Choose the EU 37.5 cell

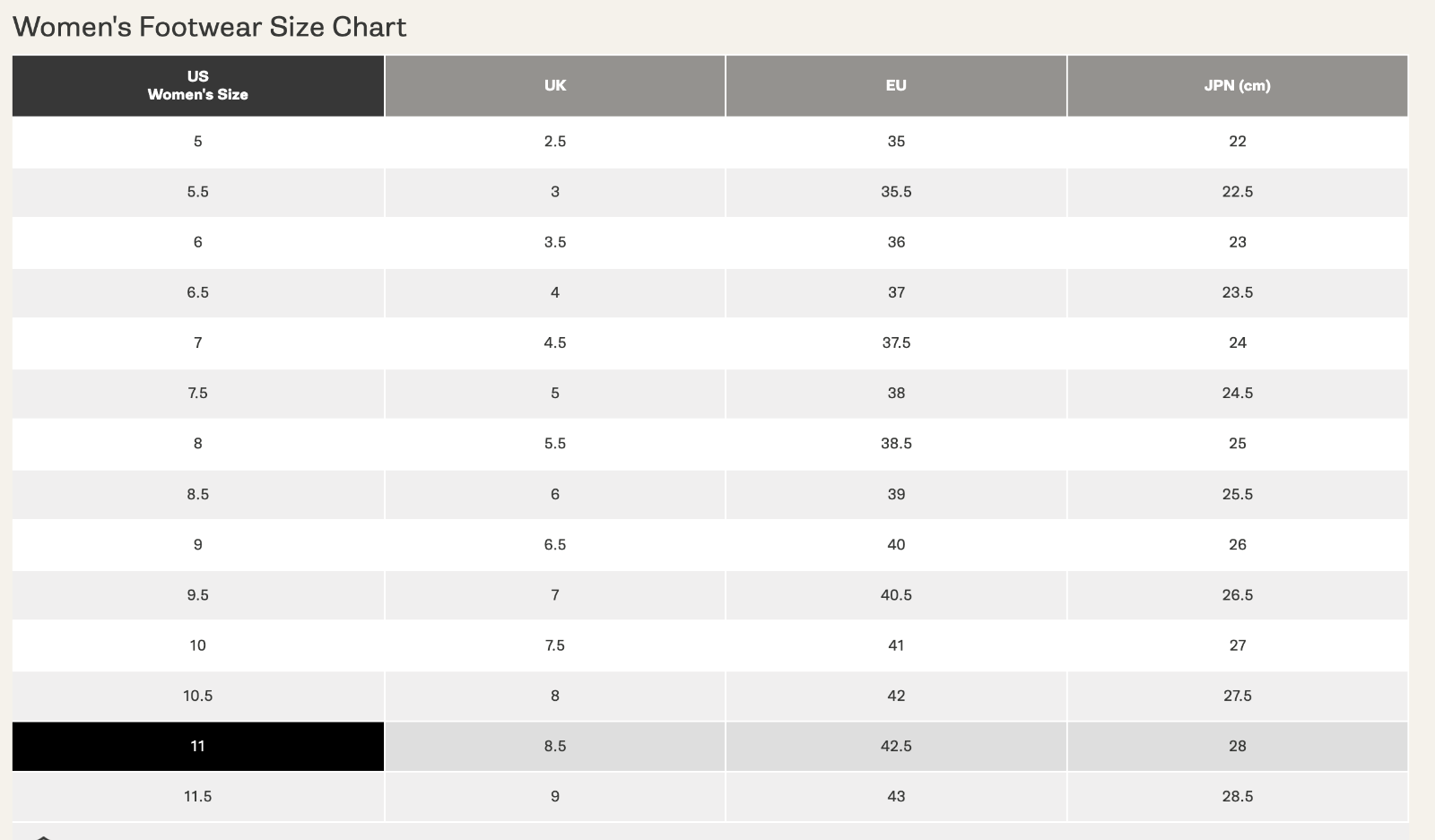pyautogui.click(x=896, y=342)
